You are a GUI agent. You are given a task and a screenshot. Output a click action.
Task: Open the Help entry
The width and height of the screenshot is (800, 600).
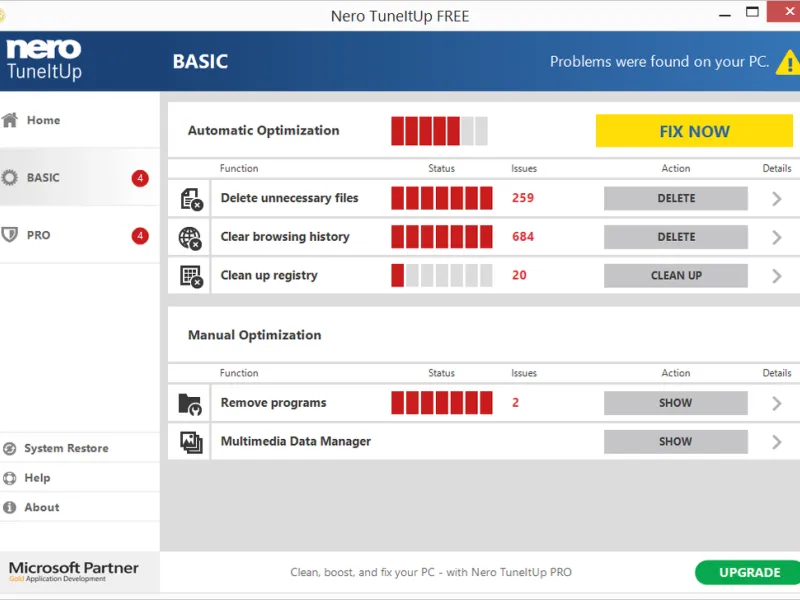pyautogui.click(x=80, y=478)
